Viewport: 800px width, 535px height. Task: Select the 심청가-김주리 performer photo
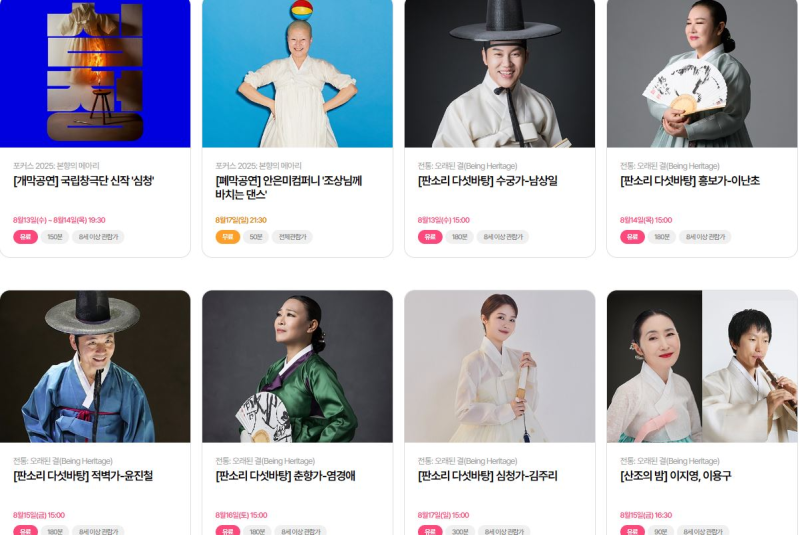499,366
